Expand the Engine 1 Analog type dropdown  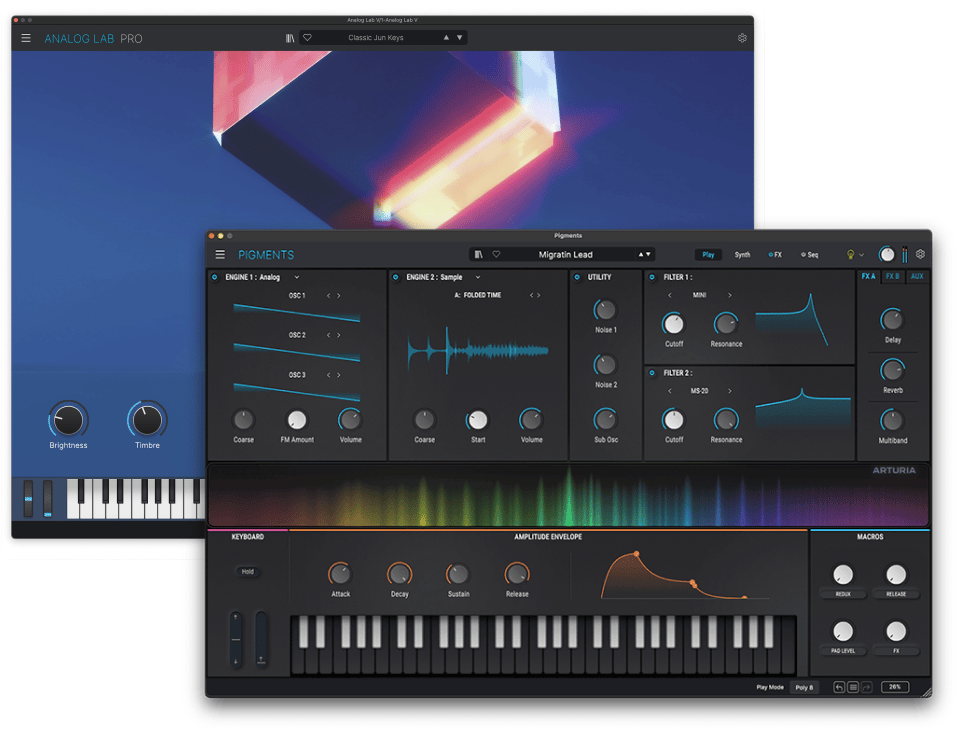[x=296, y=277]
